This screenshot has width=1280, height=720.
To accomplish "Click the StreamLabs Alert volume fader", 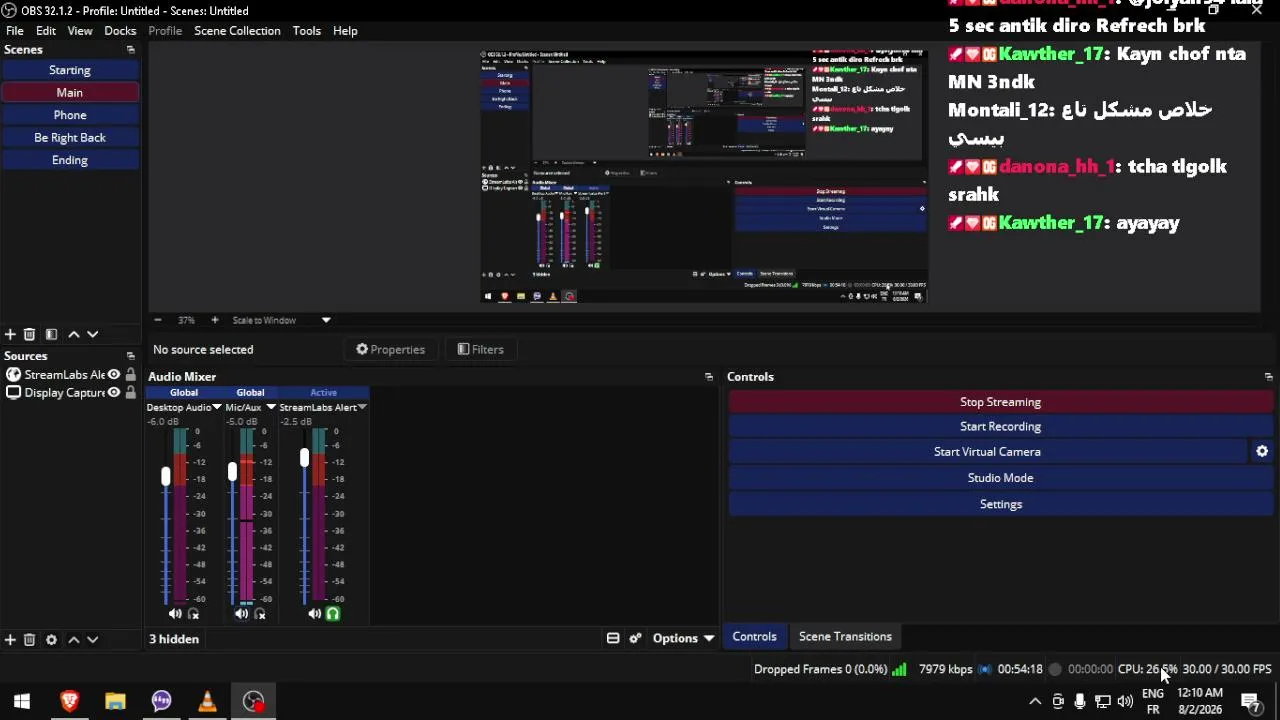I will pos(304,458).
